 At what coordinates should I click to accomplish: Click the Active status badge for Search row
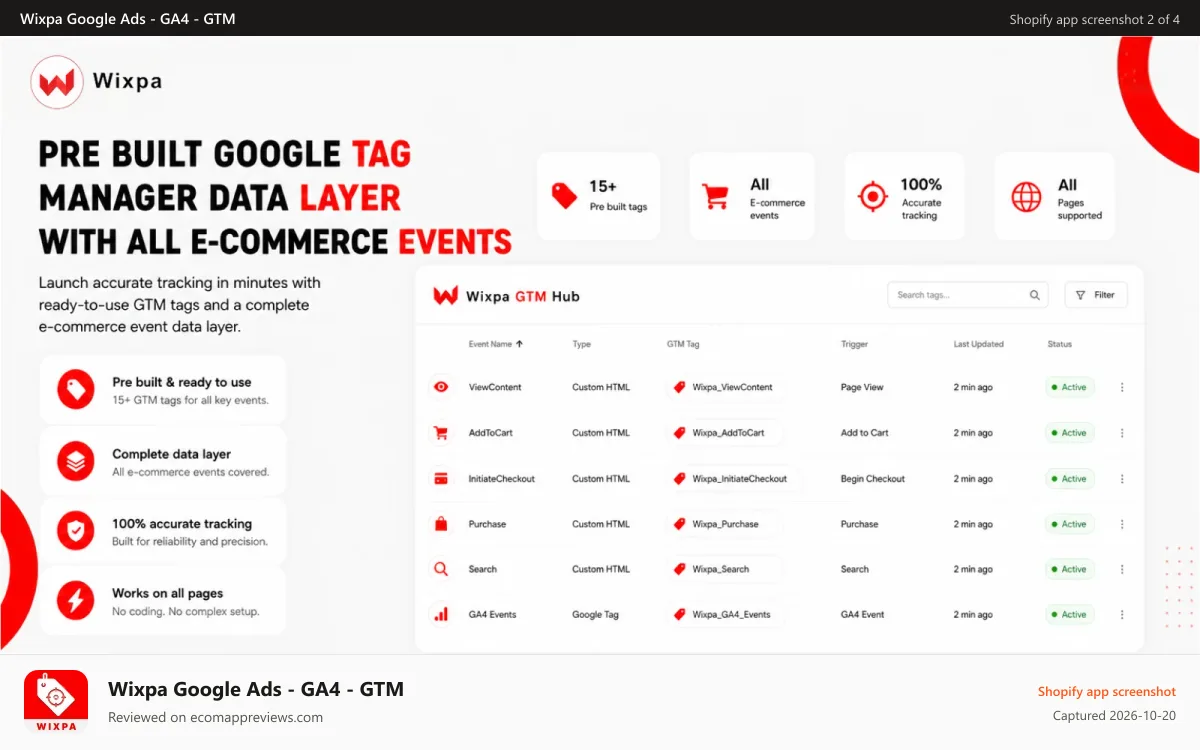click(x=1070, y=569)
